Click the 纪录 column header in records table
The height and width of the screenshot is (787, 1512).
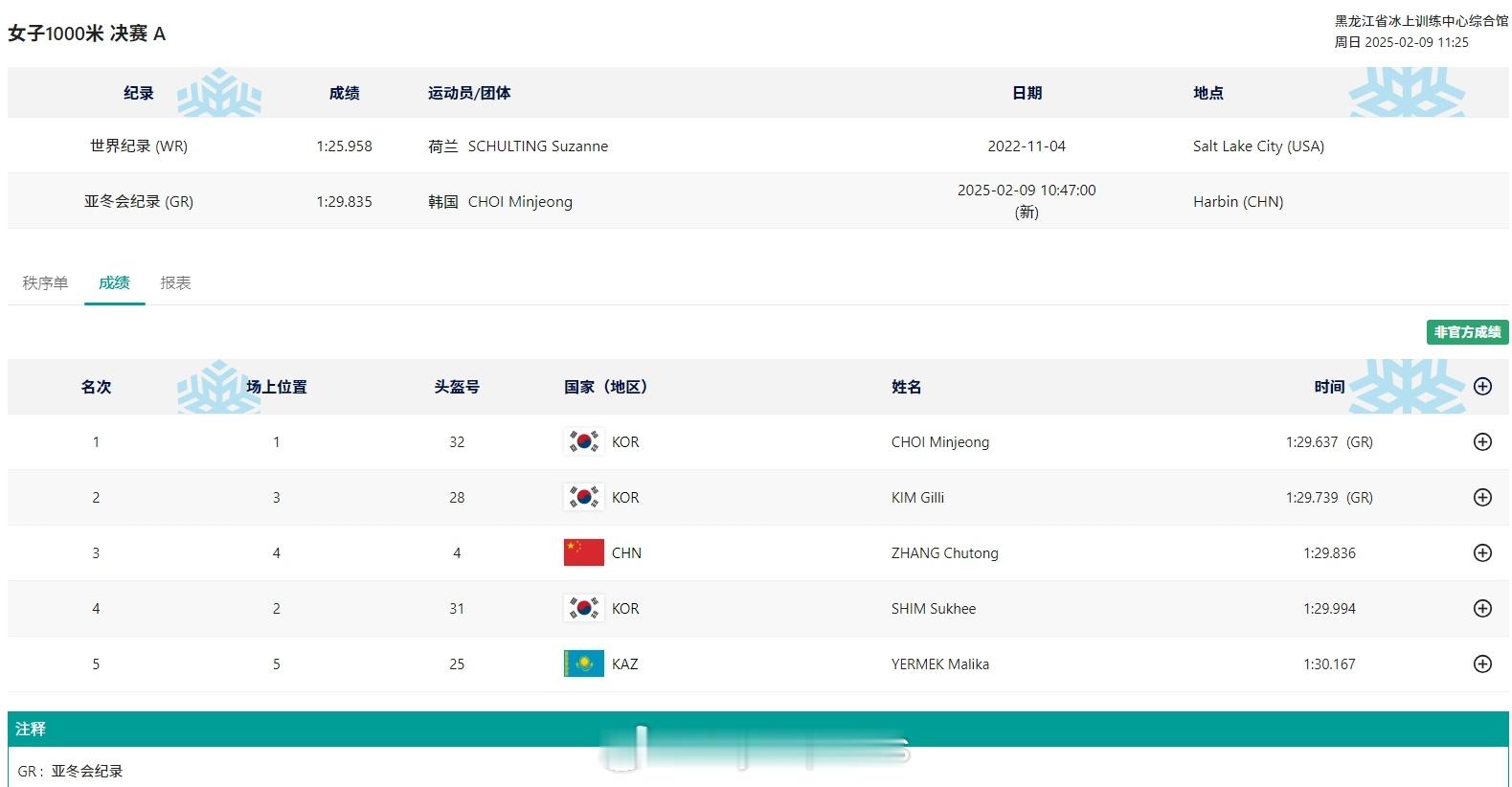(139, 93)
